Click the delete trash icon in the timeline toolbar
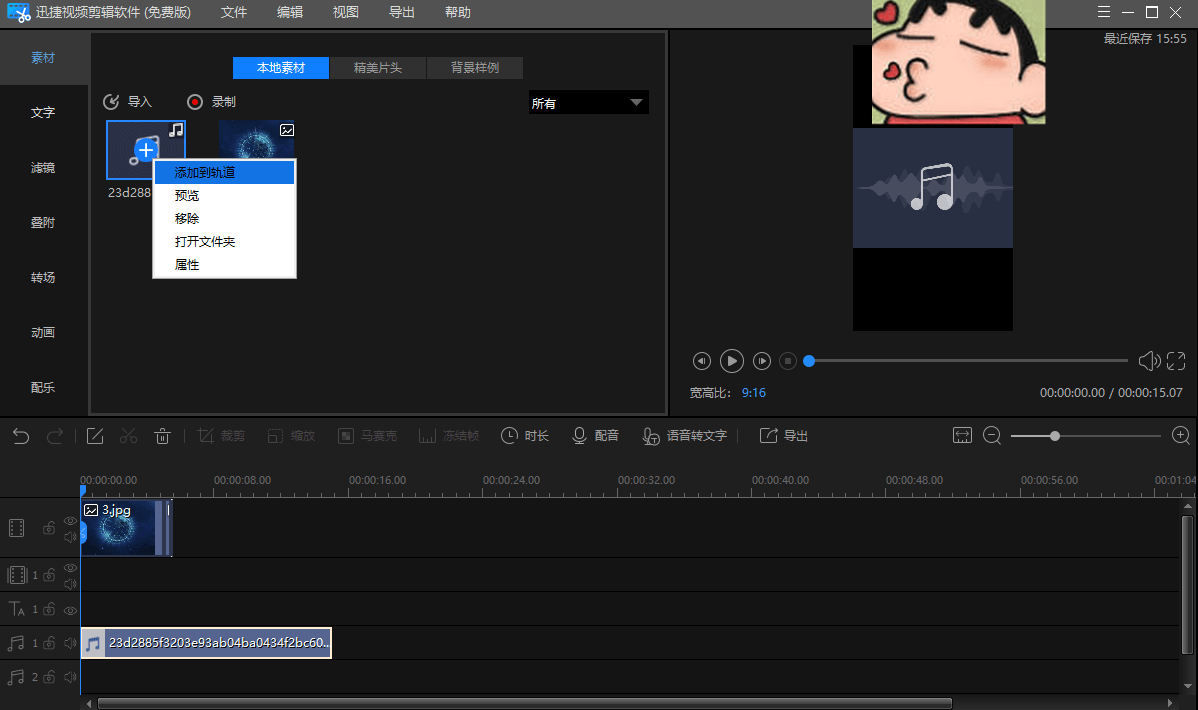Image resolution: width=1198 pixels, height=710 pixels. click(x=162, y=436)
